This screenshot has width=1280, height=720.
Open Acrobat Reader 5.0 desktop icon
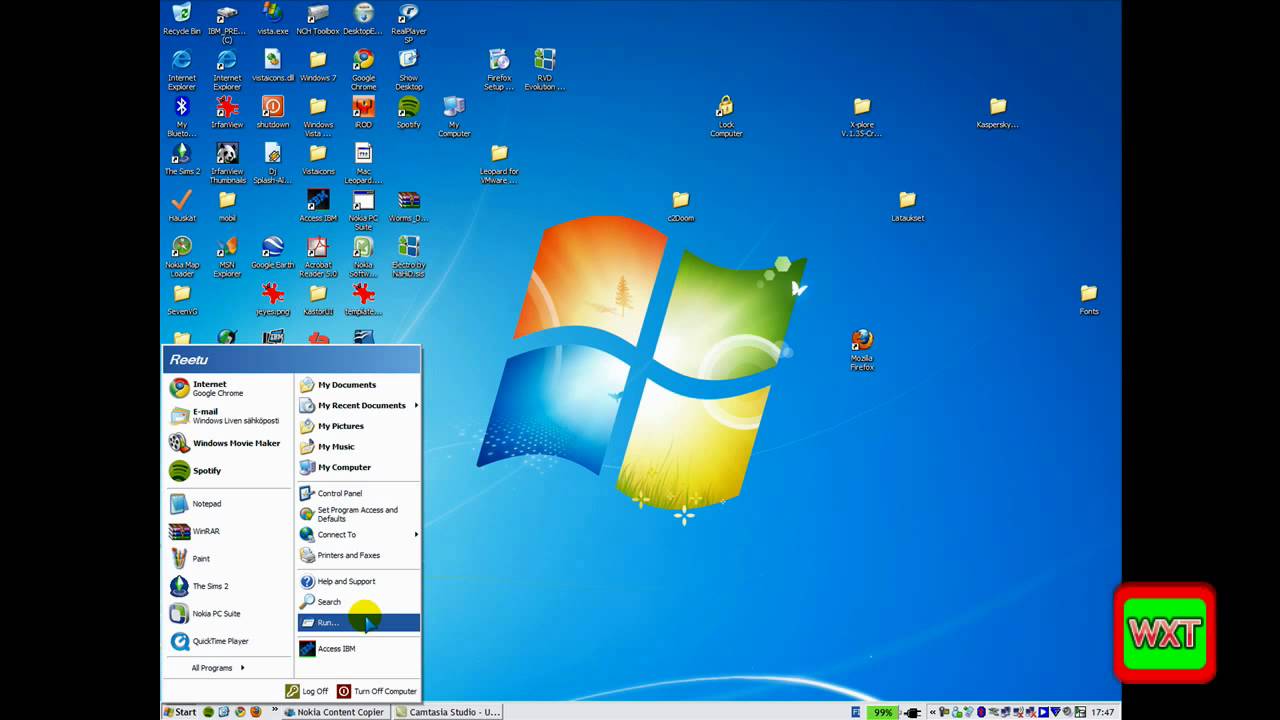[317, 256]
